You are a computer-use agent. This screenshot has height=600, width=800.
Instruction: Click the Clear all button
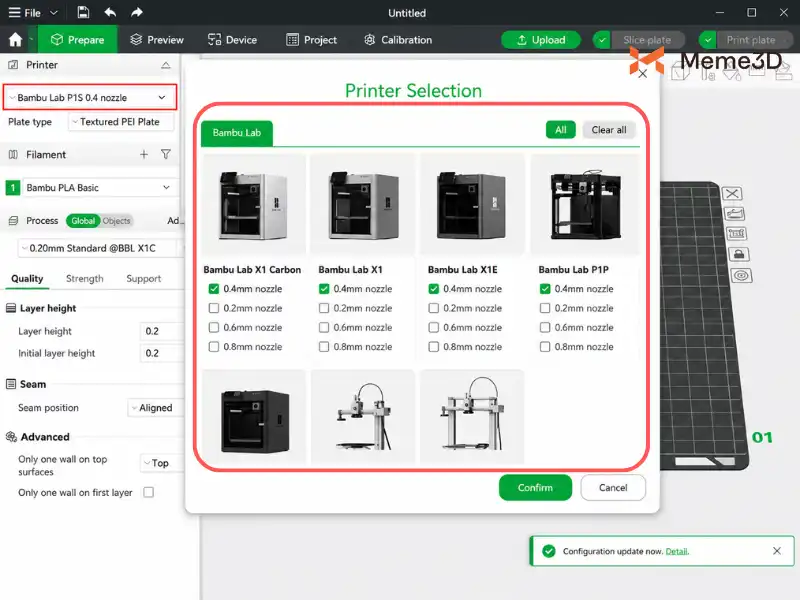pos(609,130)
